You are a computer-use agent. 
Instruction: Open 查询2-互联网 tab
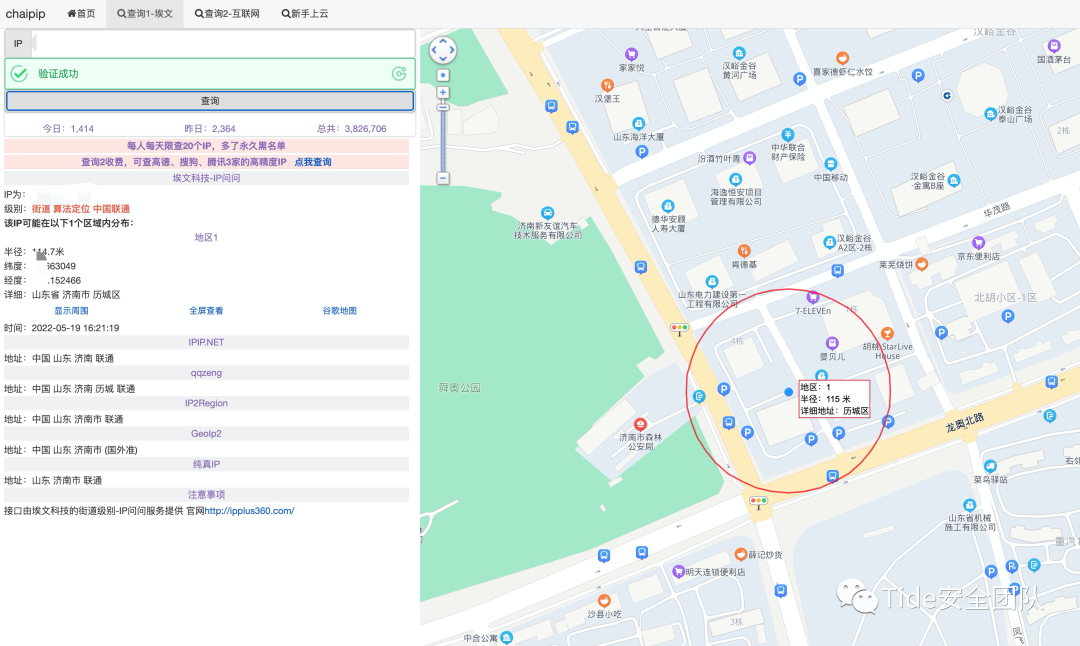tap(227, 13)
